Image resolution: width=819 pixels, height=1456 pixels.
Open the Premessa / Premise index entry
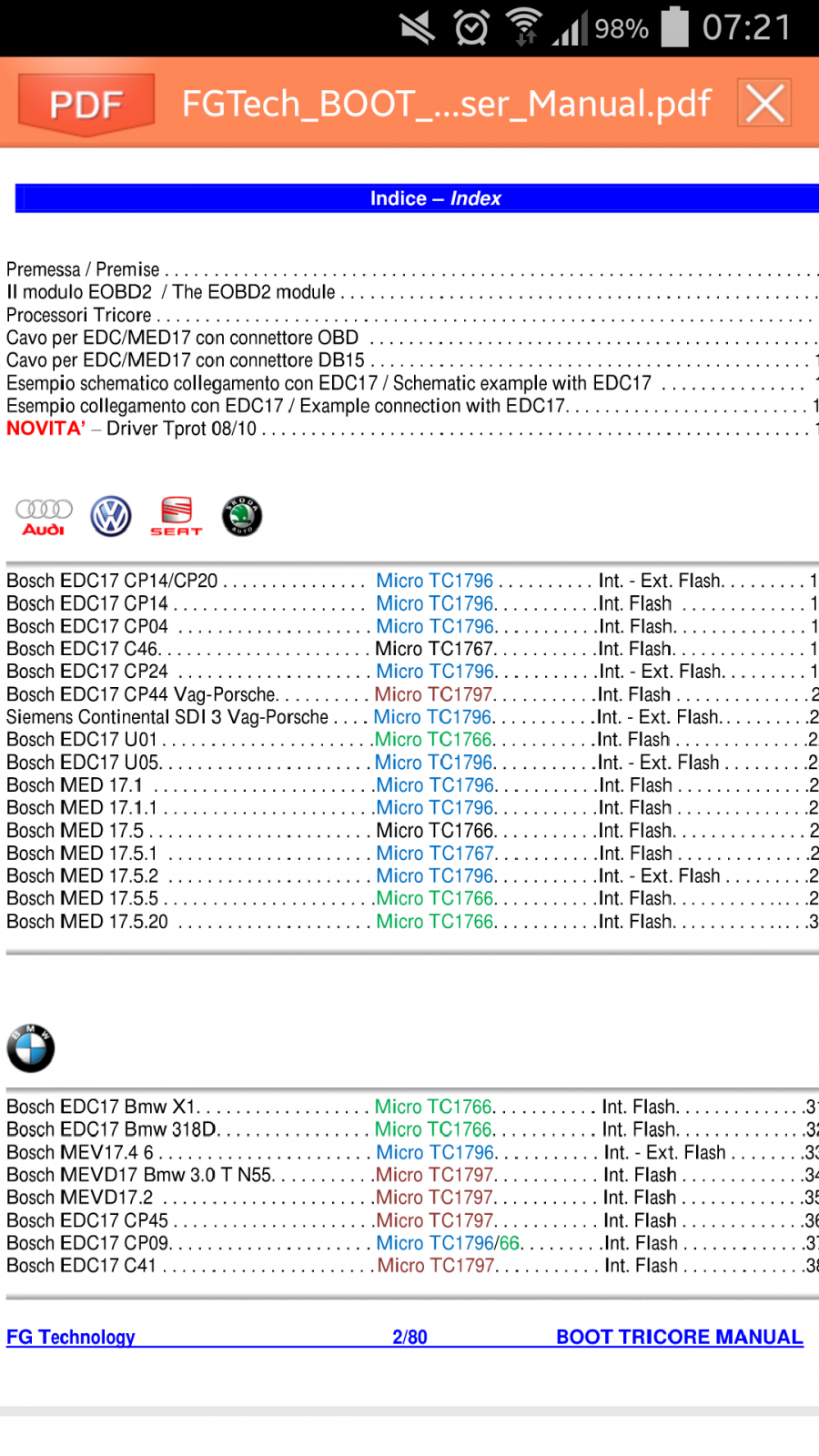(x=412, y=269)
